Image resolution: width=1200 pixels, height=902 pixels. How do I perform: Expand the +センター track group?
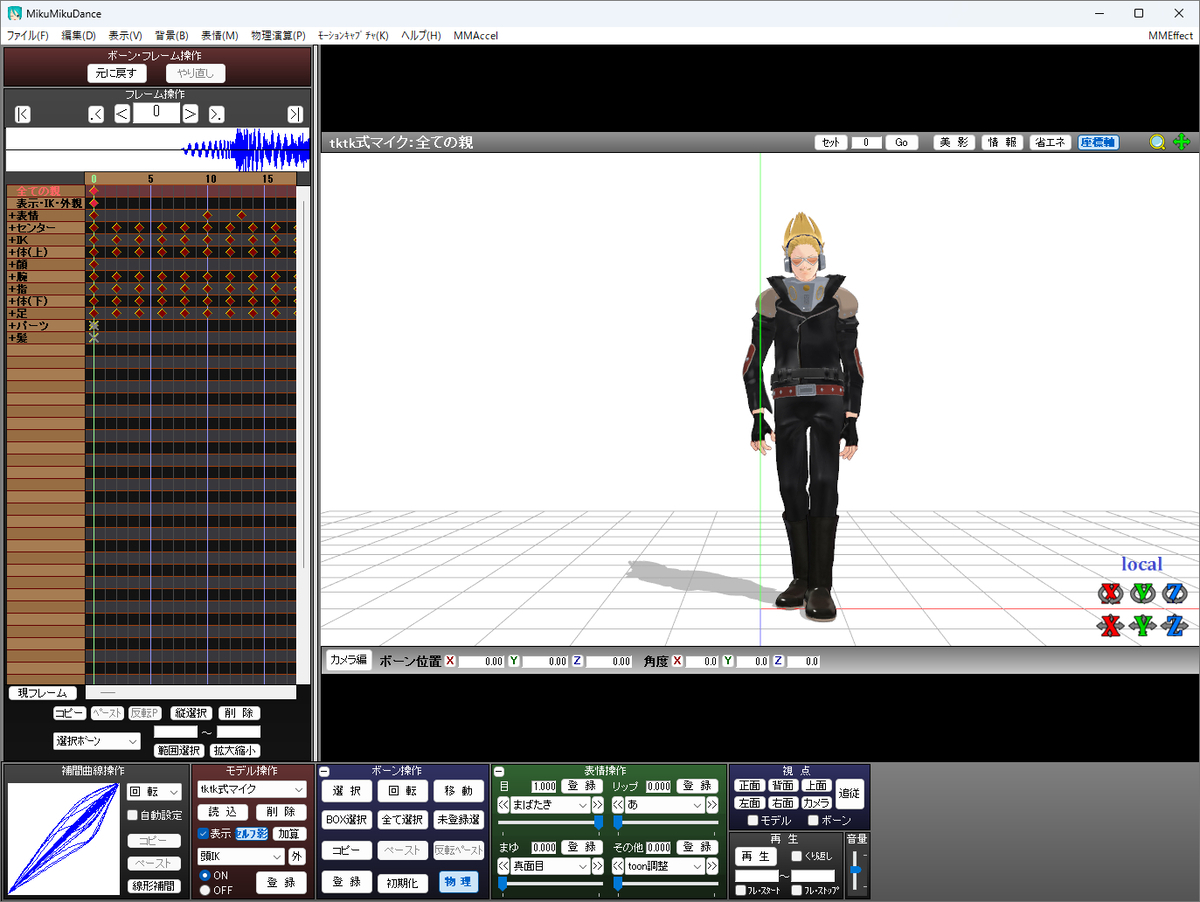pos(12,228)
